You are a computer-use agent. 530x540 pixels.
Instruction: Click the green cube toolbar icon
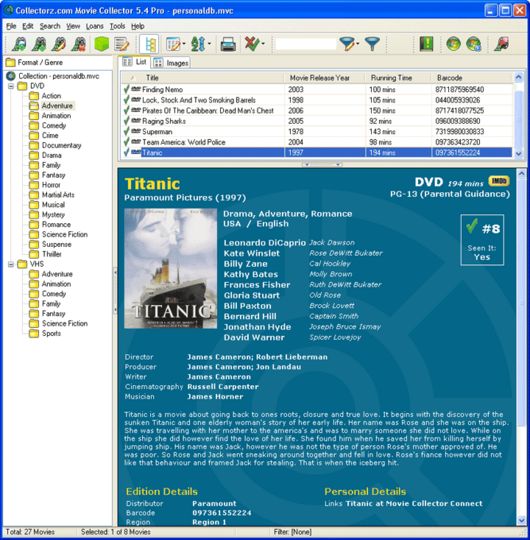point(102,44)
